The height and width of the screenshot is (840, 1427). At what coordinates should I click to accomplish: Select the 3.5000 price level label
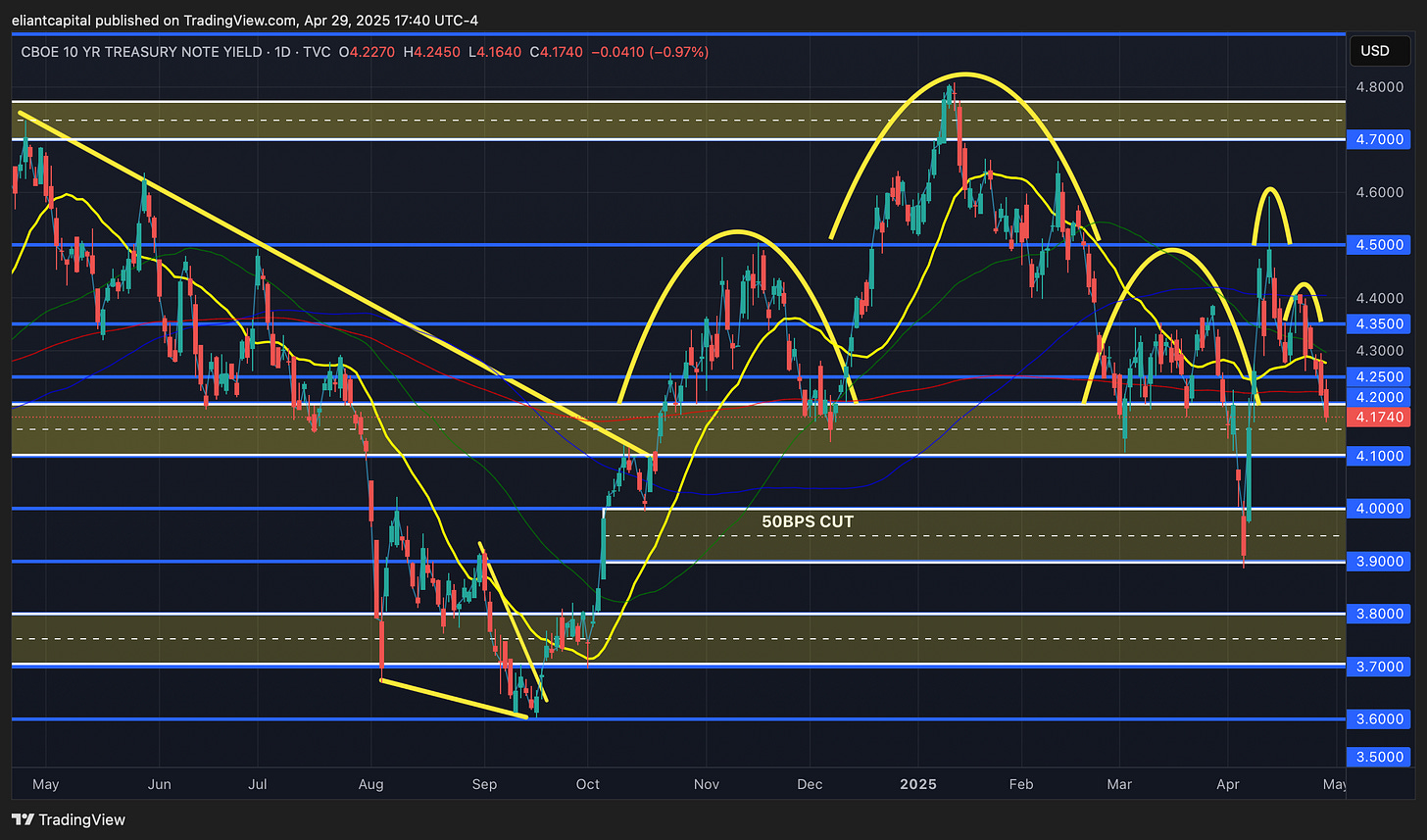point(1381,758)
